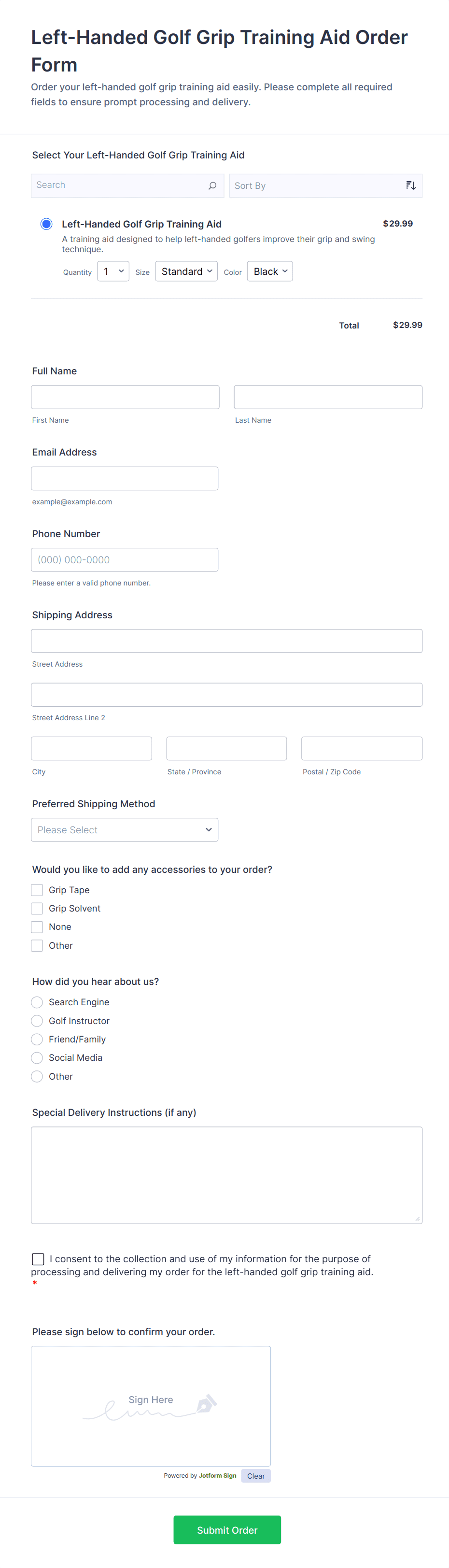Click the Email Address field

pos(124,478)
